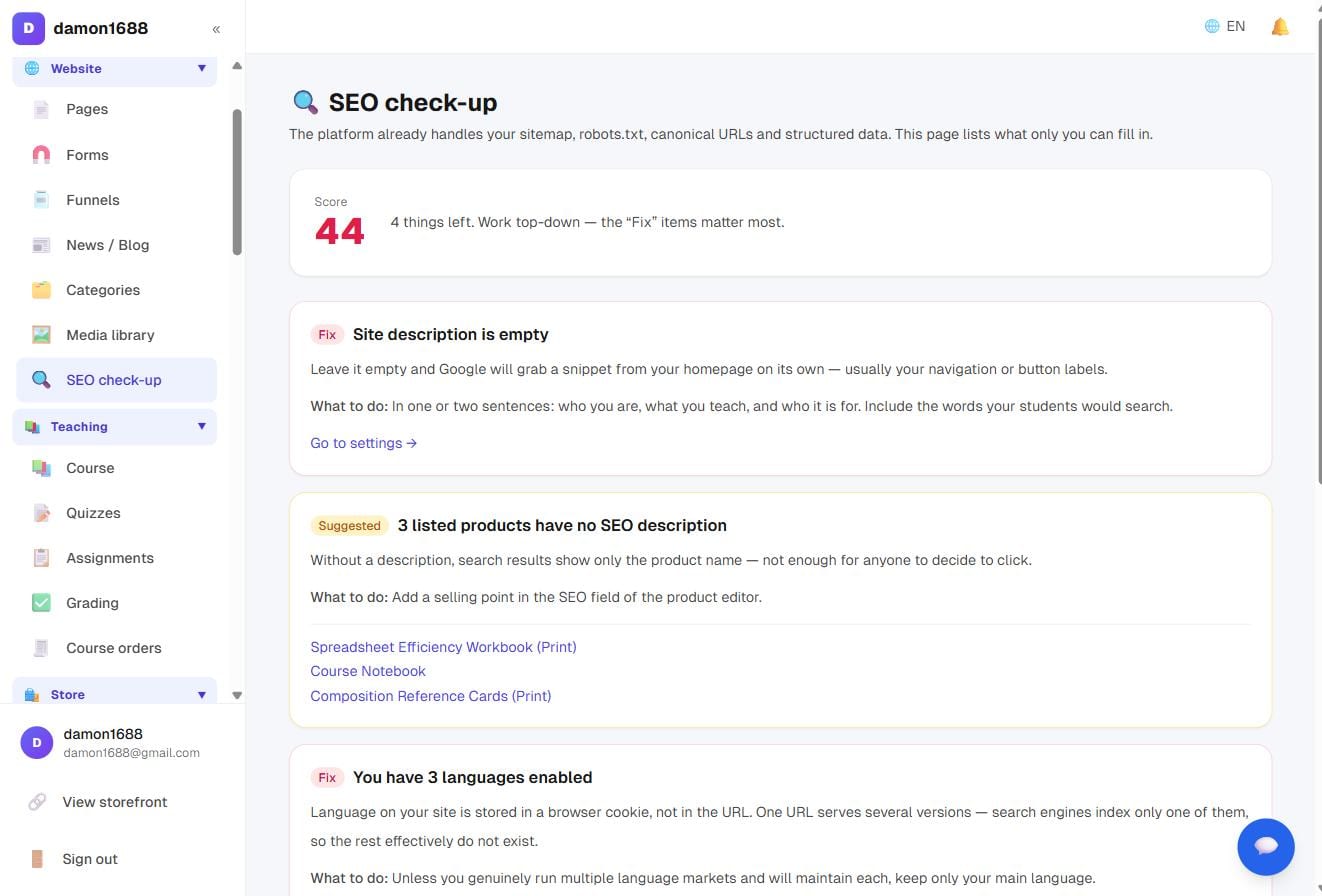The width and height of the screenshot is (1322, 896).
Task: Open Course orders menu item
Action: pos(116,648)
